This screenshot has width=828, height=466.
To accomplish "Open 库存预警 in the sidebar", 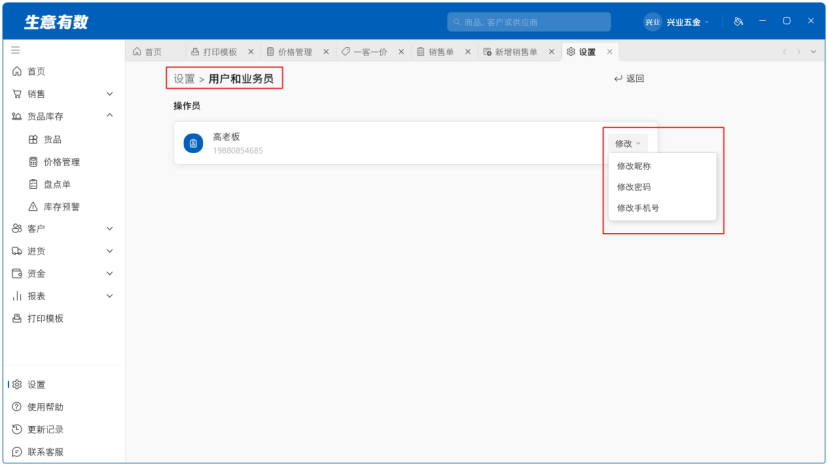I will (63, 207).
